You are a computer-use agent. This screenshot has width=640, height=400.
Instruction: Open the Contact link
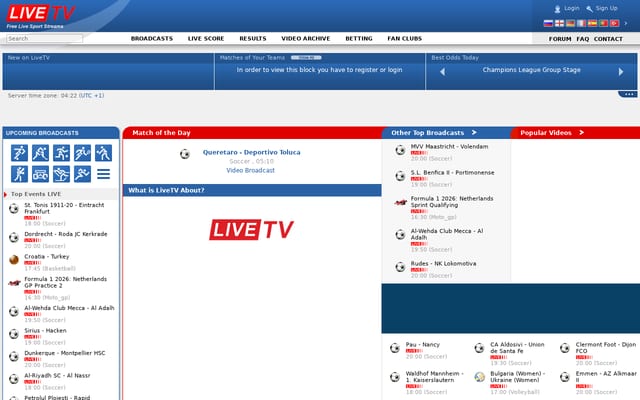[x=608, y=39]
